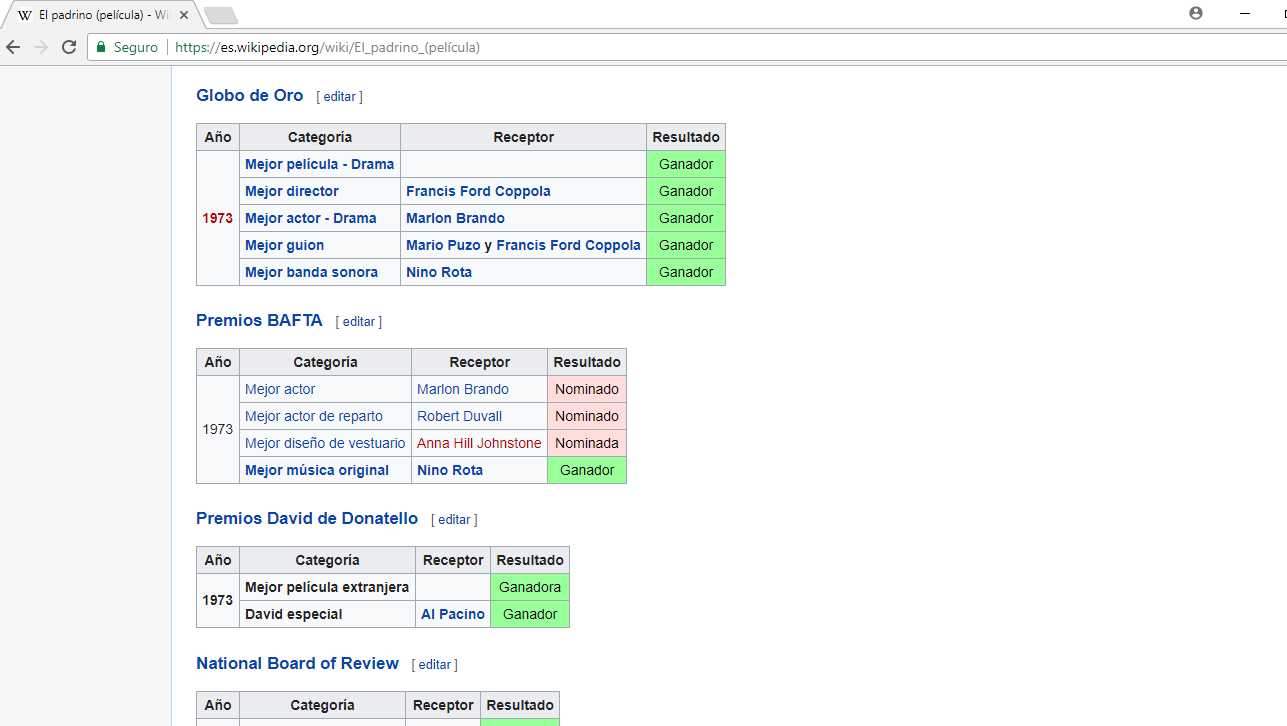Open the Mario Puzo link
This screenshot has width=1287, height=726.
(443, 245)
